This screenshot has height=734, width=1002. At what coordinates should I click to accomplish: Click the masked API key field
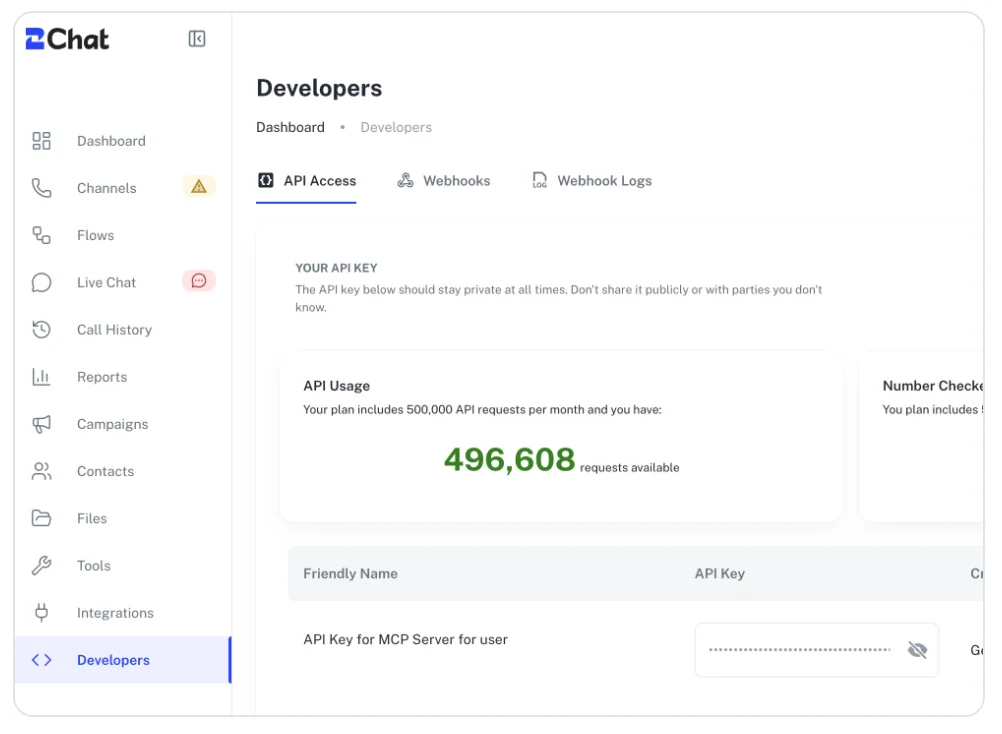pos(817,650)
